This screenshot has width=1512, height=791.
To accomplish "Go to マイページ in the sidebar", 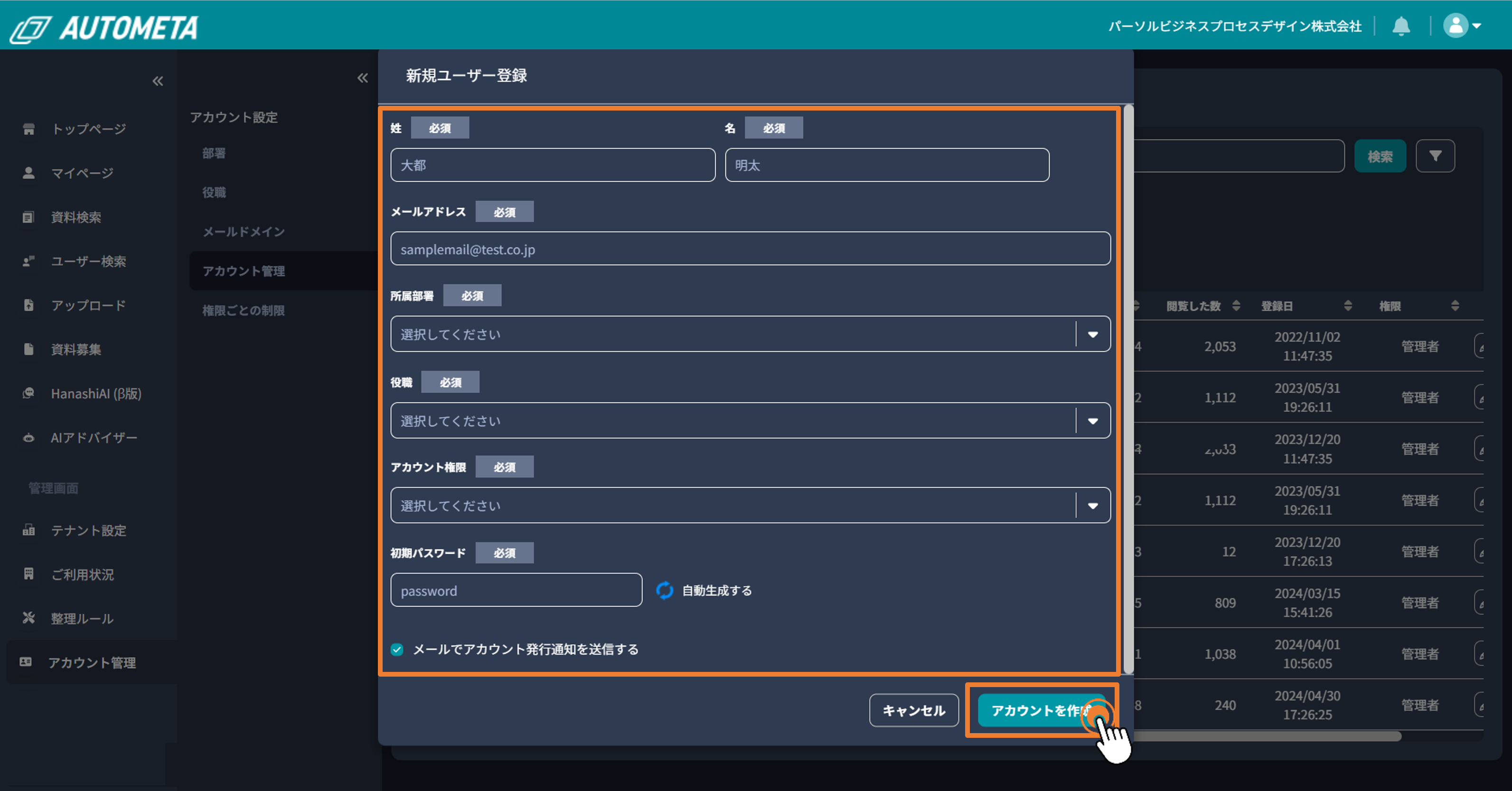I will click(82, 173).
